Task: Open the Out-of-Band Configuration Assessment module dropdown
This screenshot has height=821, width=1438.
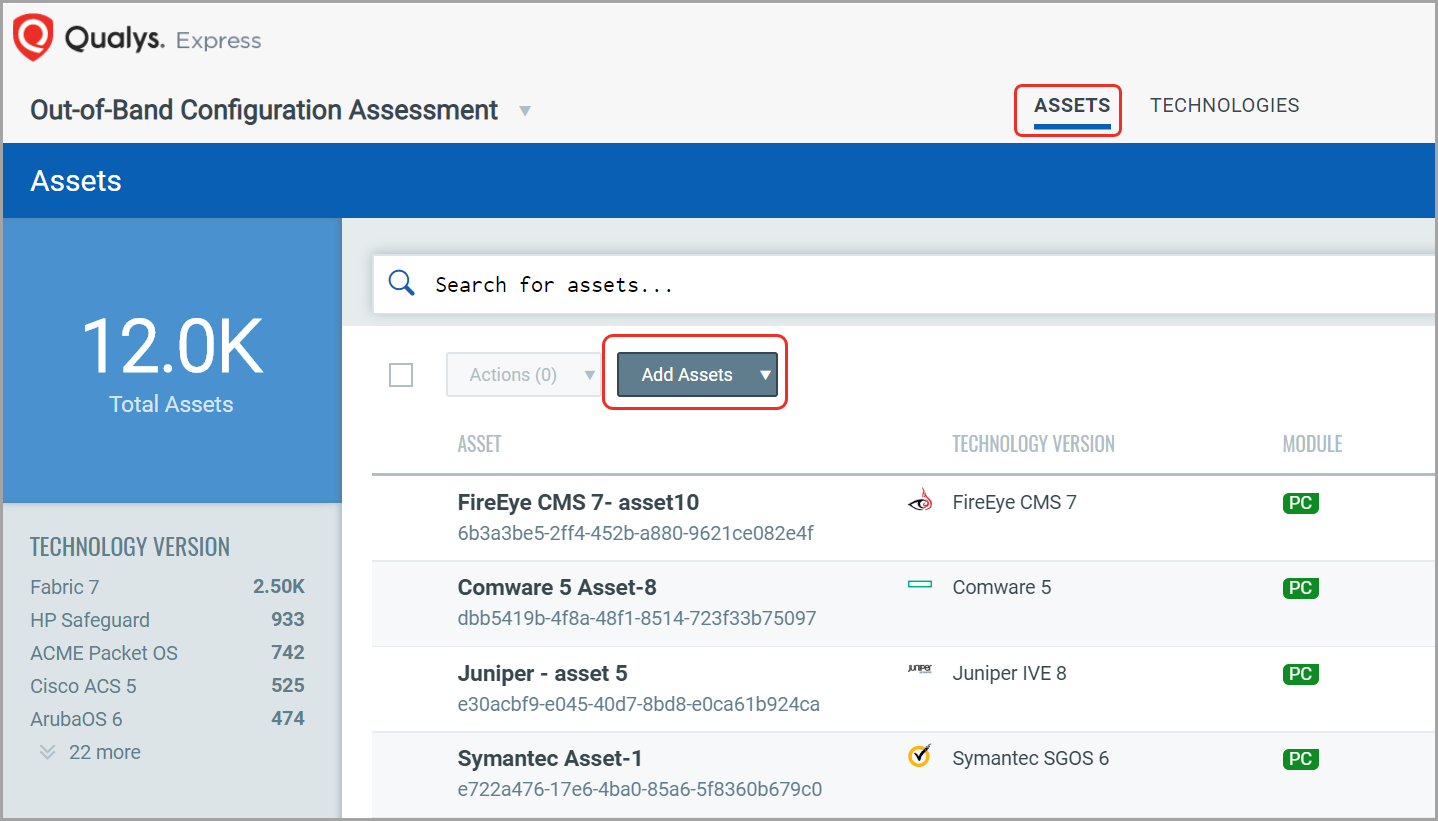Action: [525, 111]
